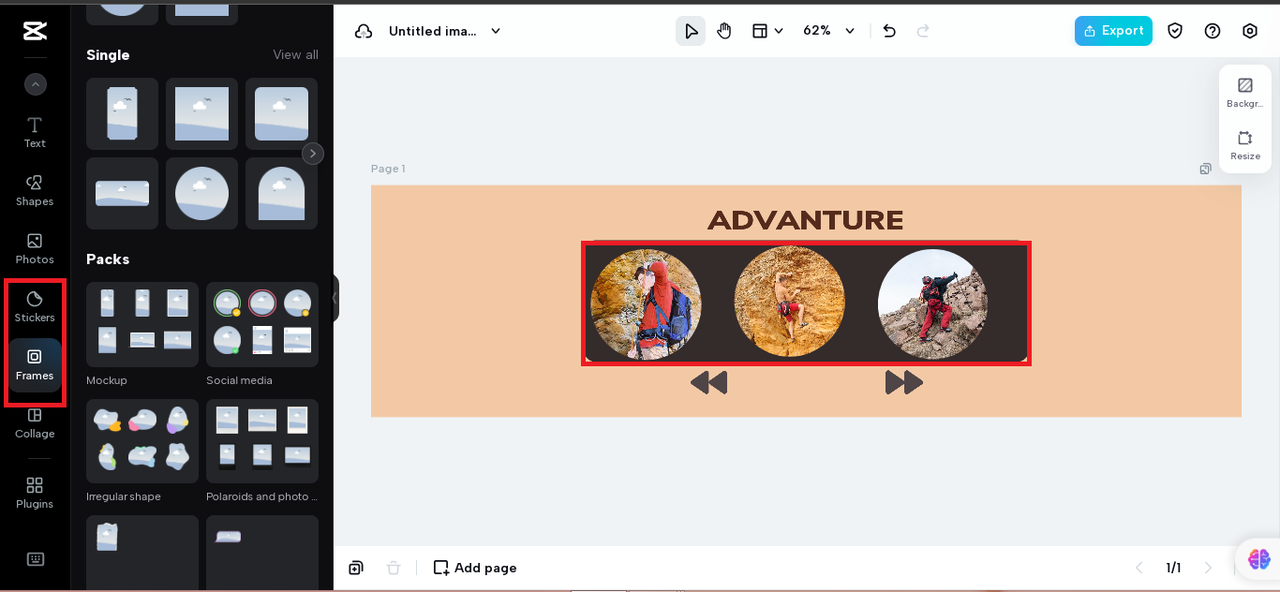
Task: Click the delete page trash icon
Action: pos(394,568)
